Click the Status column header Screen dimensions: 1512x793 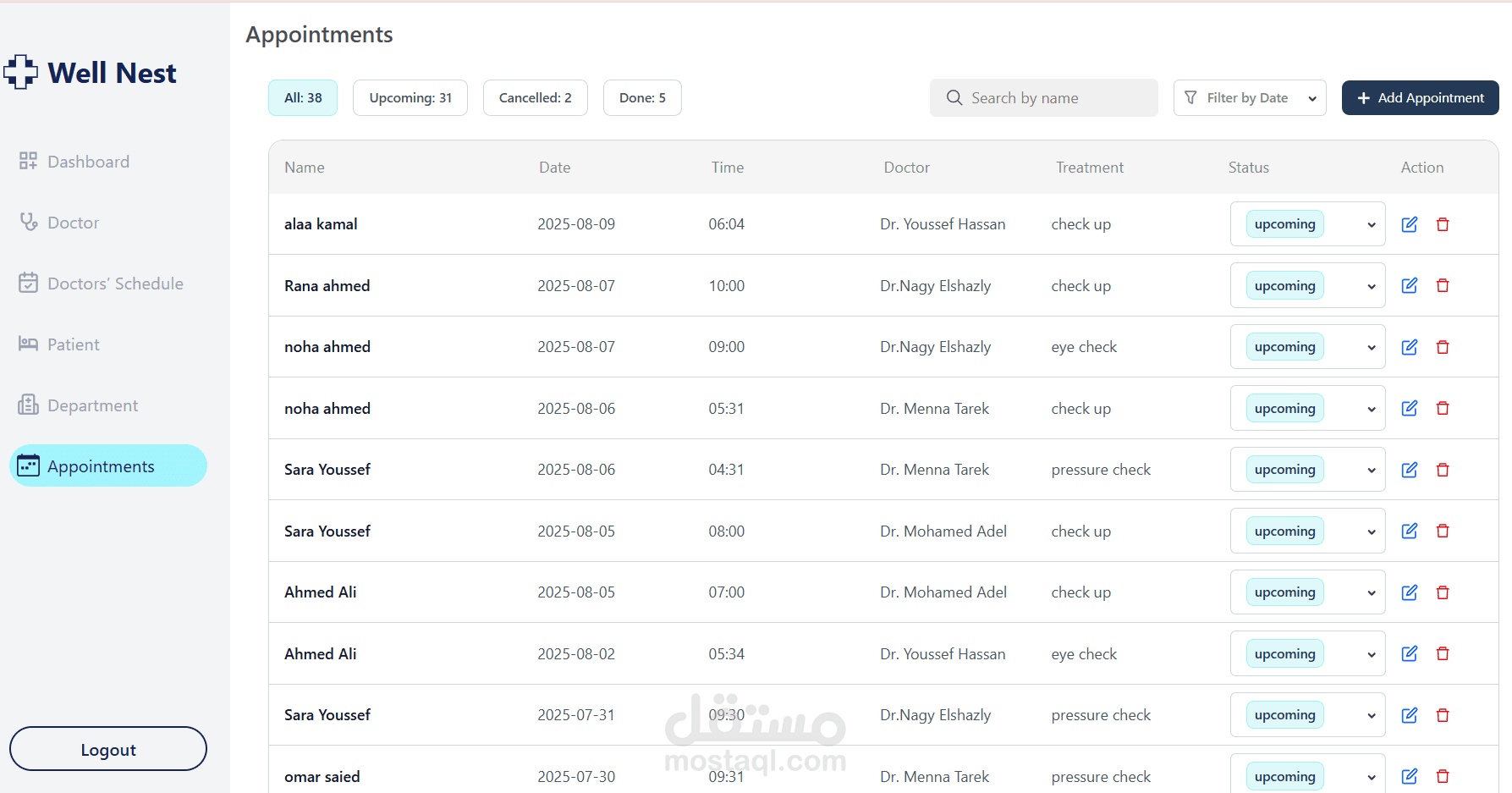pyautogui.click(x=1249, y=168)
